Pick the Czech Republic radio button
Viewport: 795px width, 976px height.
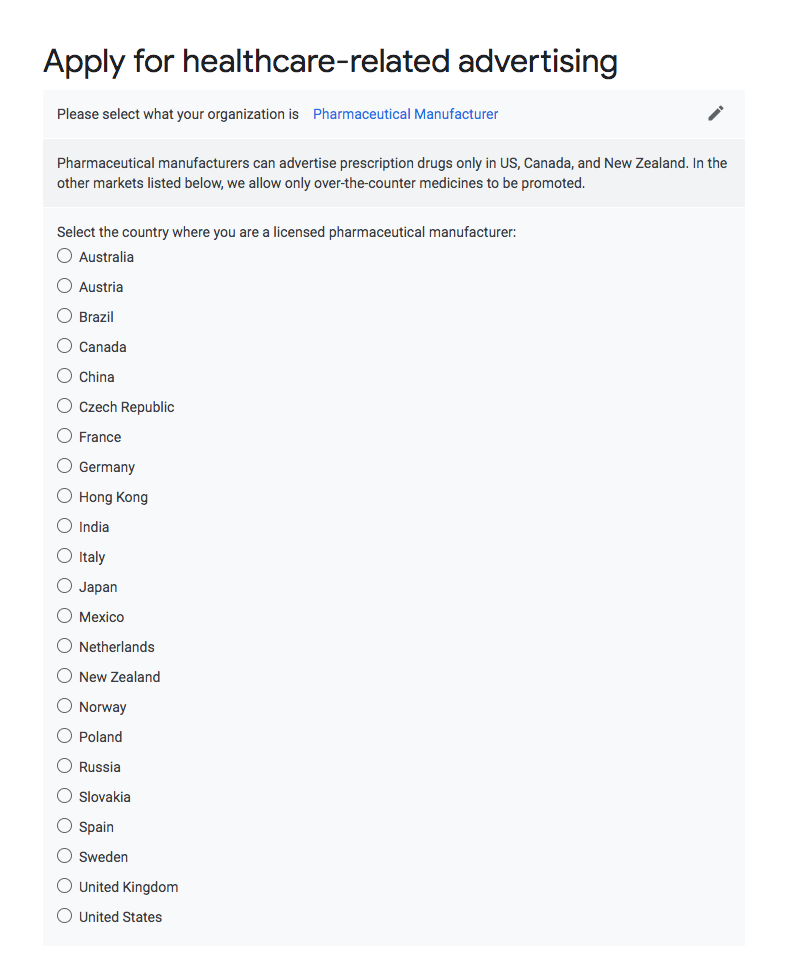point(65,406)
